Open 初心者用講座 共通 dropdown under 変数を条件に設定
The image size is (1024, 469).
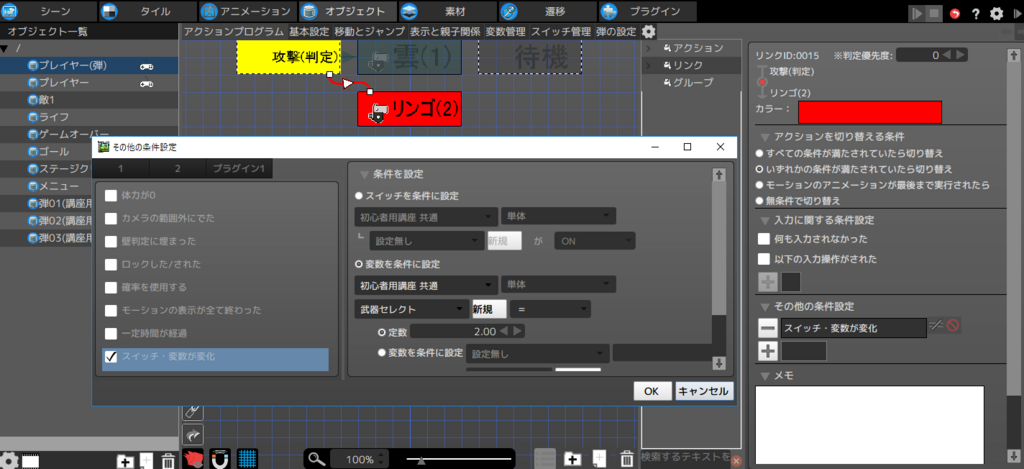(425, 285)
